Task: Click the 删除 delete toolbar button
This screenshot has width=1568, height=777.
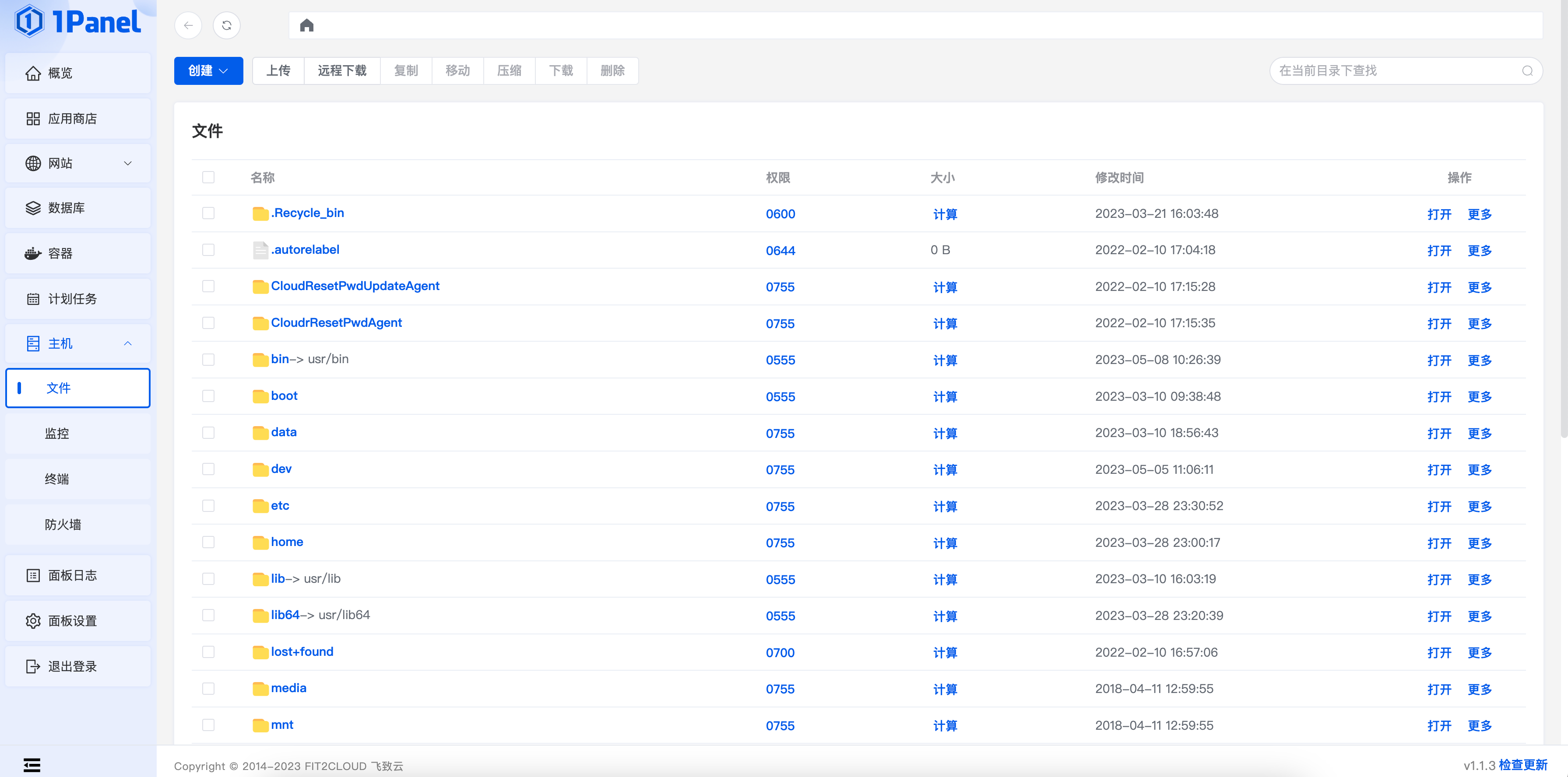Action: [612, 70]
